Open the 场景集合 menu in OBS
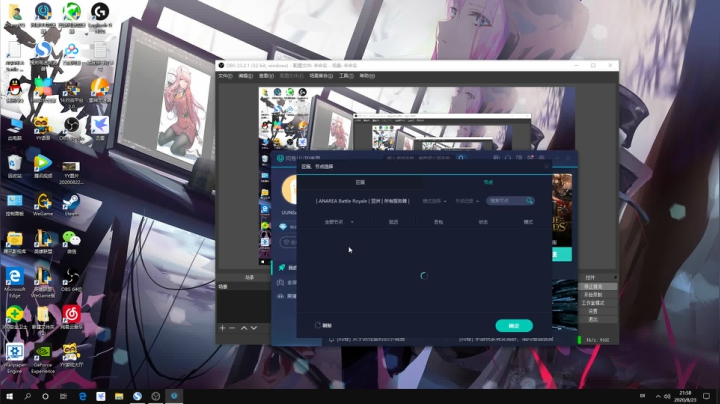Image resolution: width=720 pixels, height=404 pixels. [321, 76]
